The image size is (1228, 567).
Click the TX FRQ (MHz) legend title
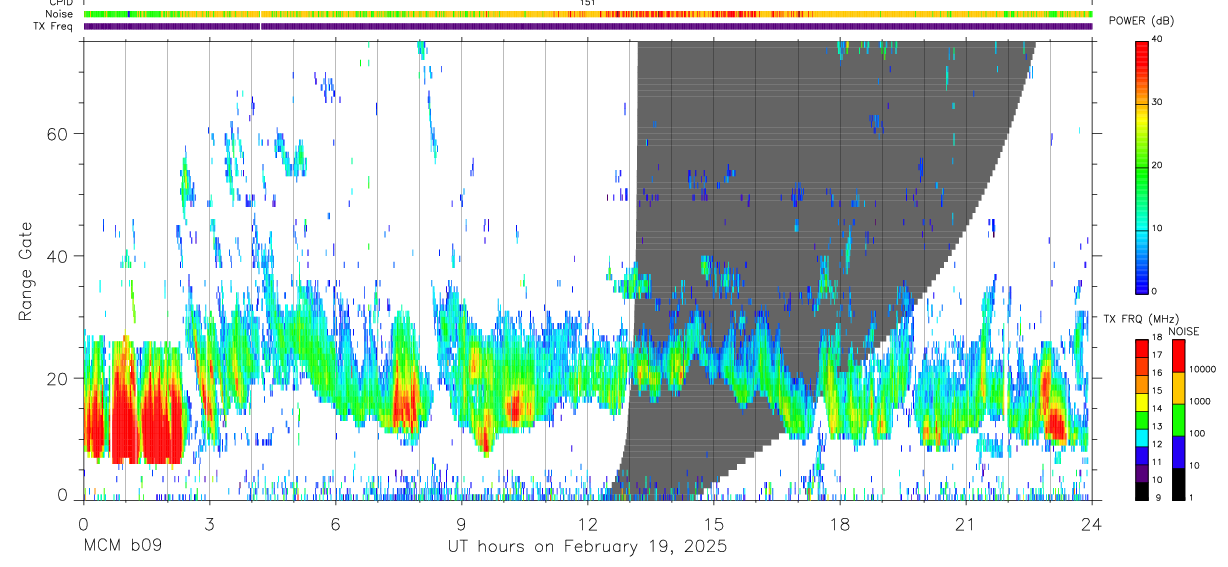click(1139, 318)
